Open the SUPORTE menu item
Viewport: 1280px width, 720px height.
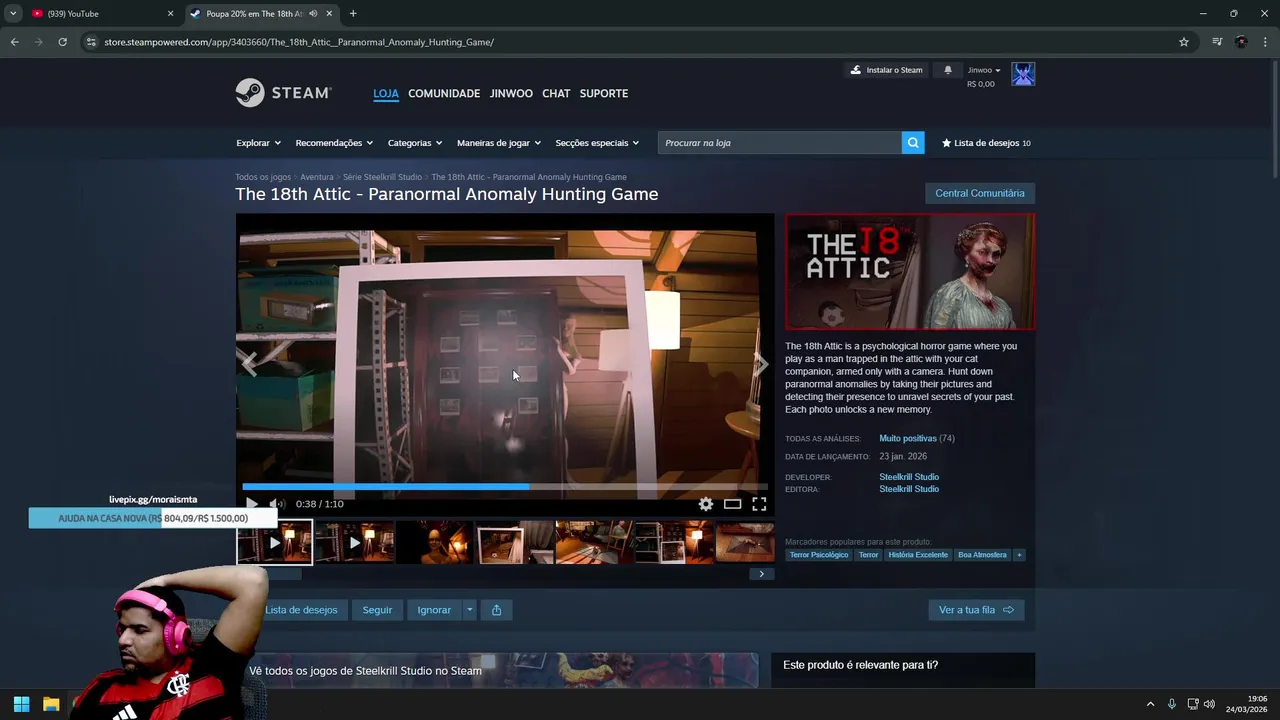click(x=604, y=93)
